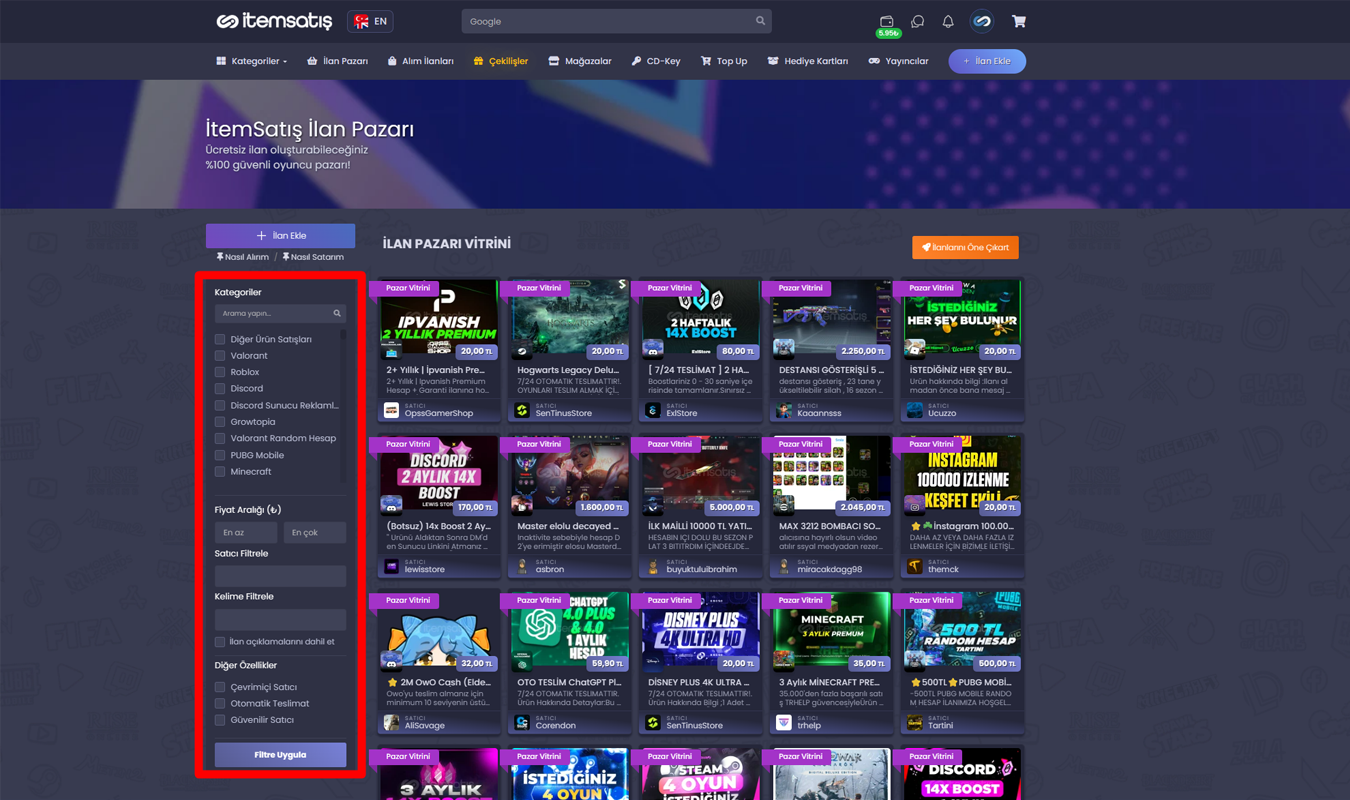Click OpssGamerShop seller avatar

coord(391,411)
